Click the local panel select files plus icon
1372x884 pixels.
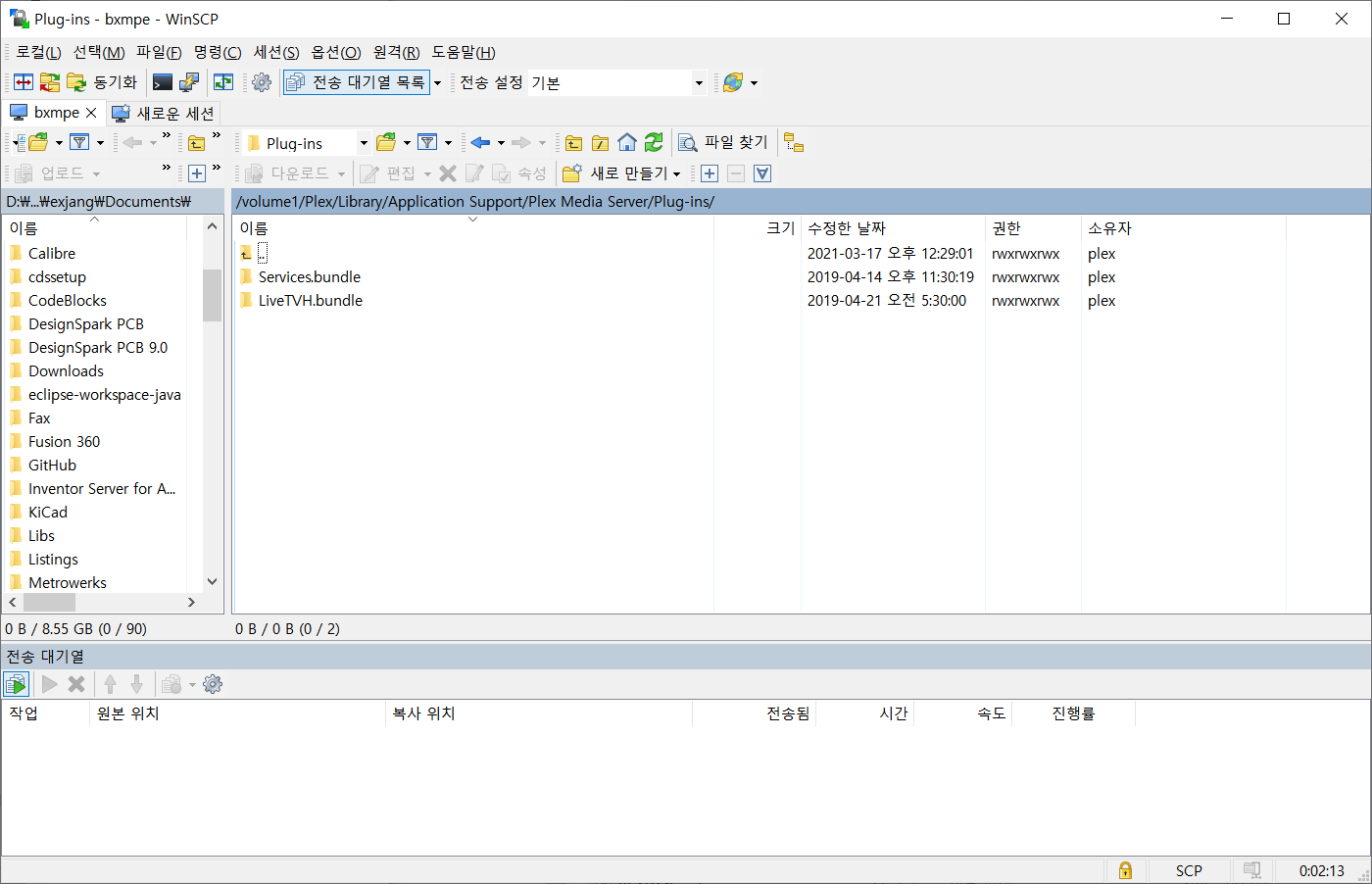tap(197, 173)
